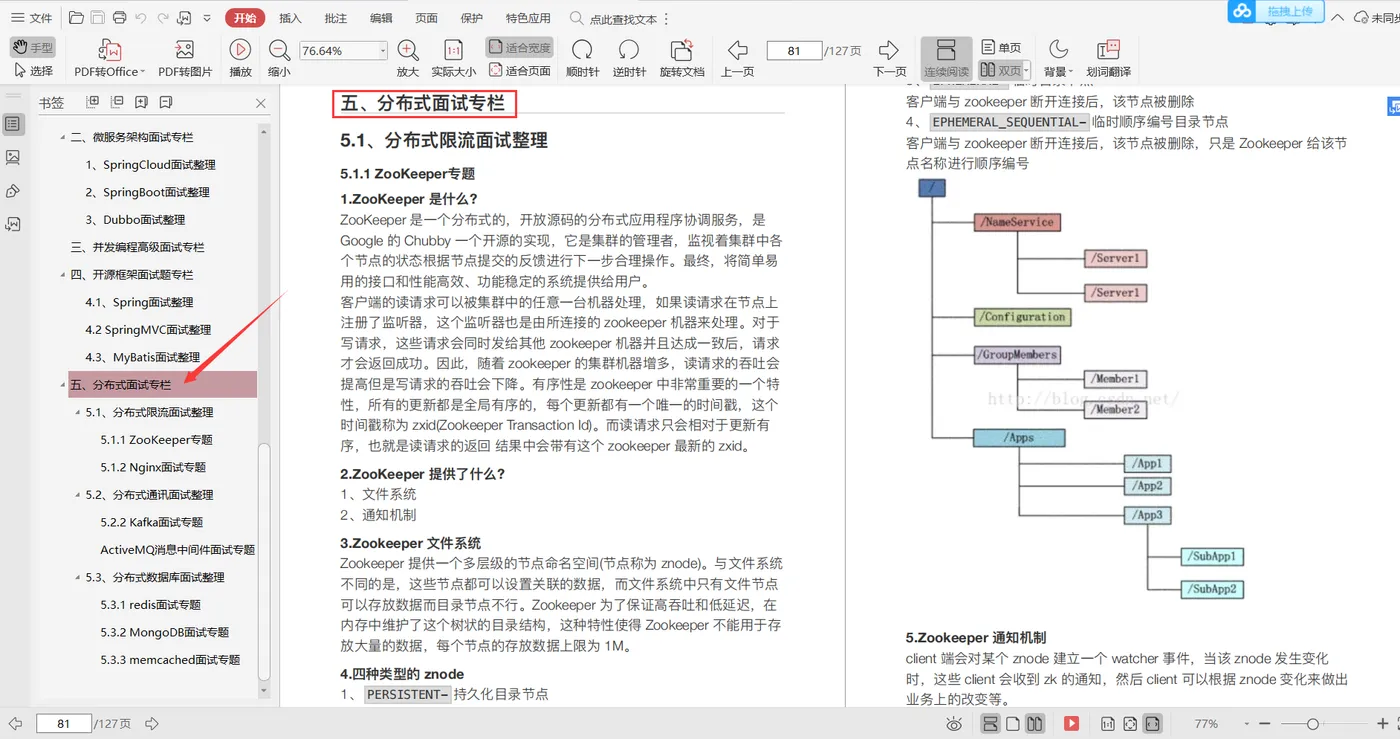
Task: Click the 拖拽上传 cloud upload button
Action: point(1276,11)
